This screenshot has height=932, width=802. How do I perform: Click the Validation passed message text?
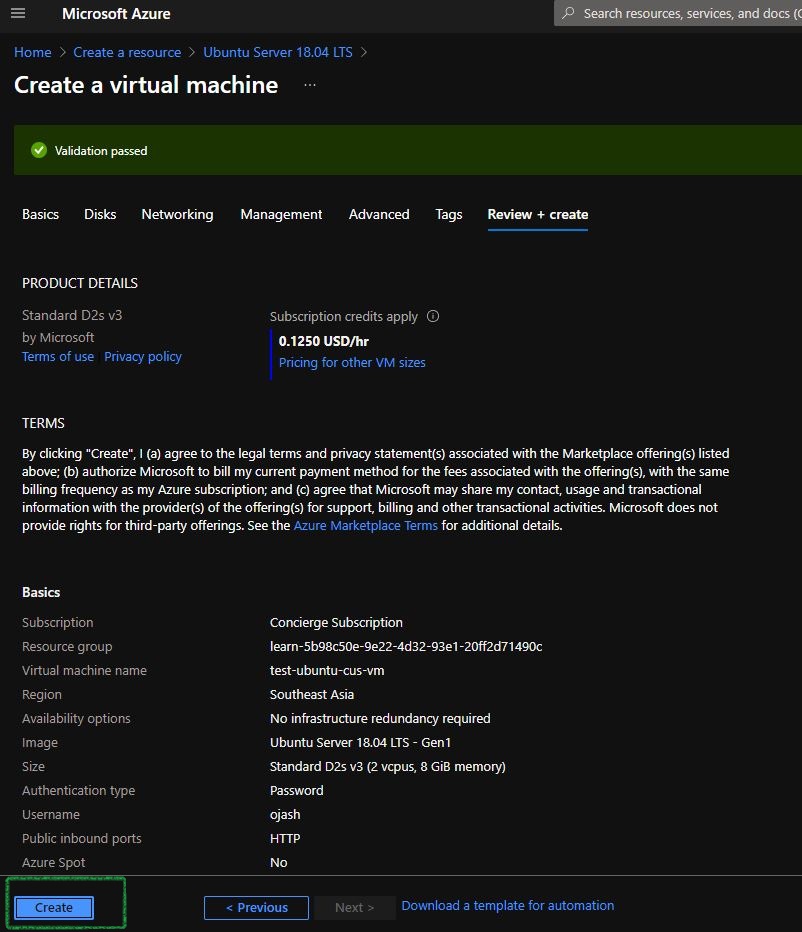click(101, 151)
